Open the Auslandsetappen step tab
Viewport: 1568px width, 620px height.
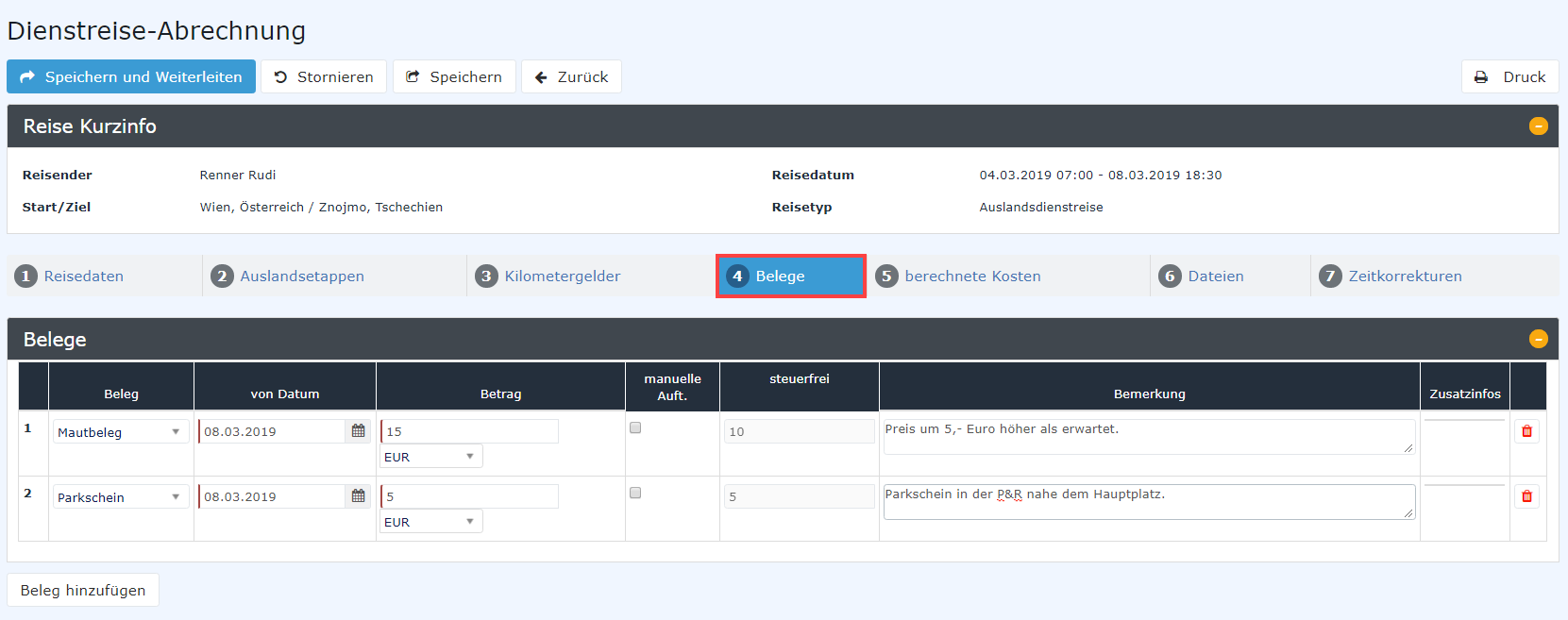pyautogui.click(x=335, y=276)
